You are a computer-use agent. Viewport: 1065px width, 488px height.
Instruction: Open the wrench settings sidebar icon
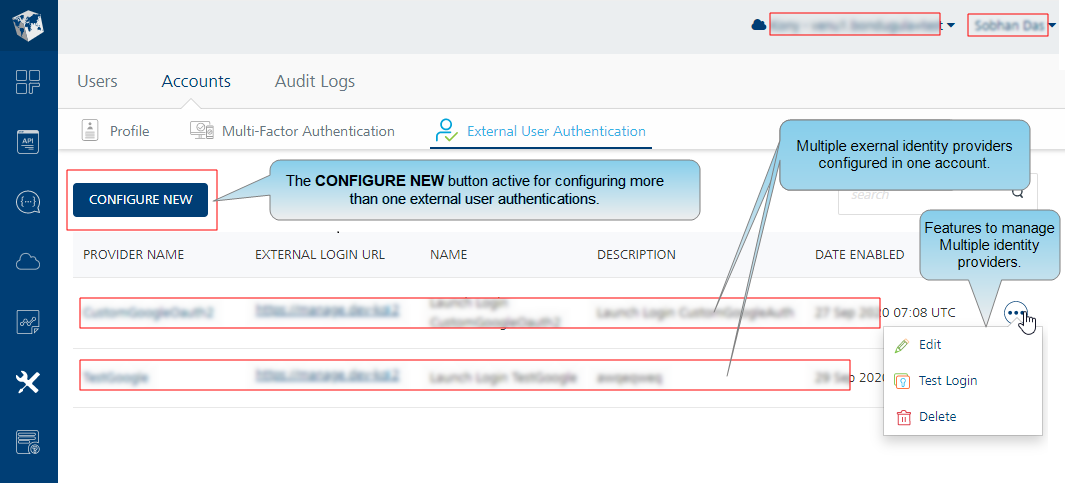pyautogui.click(x=28, y=382)
